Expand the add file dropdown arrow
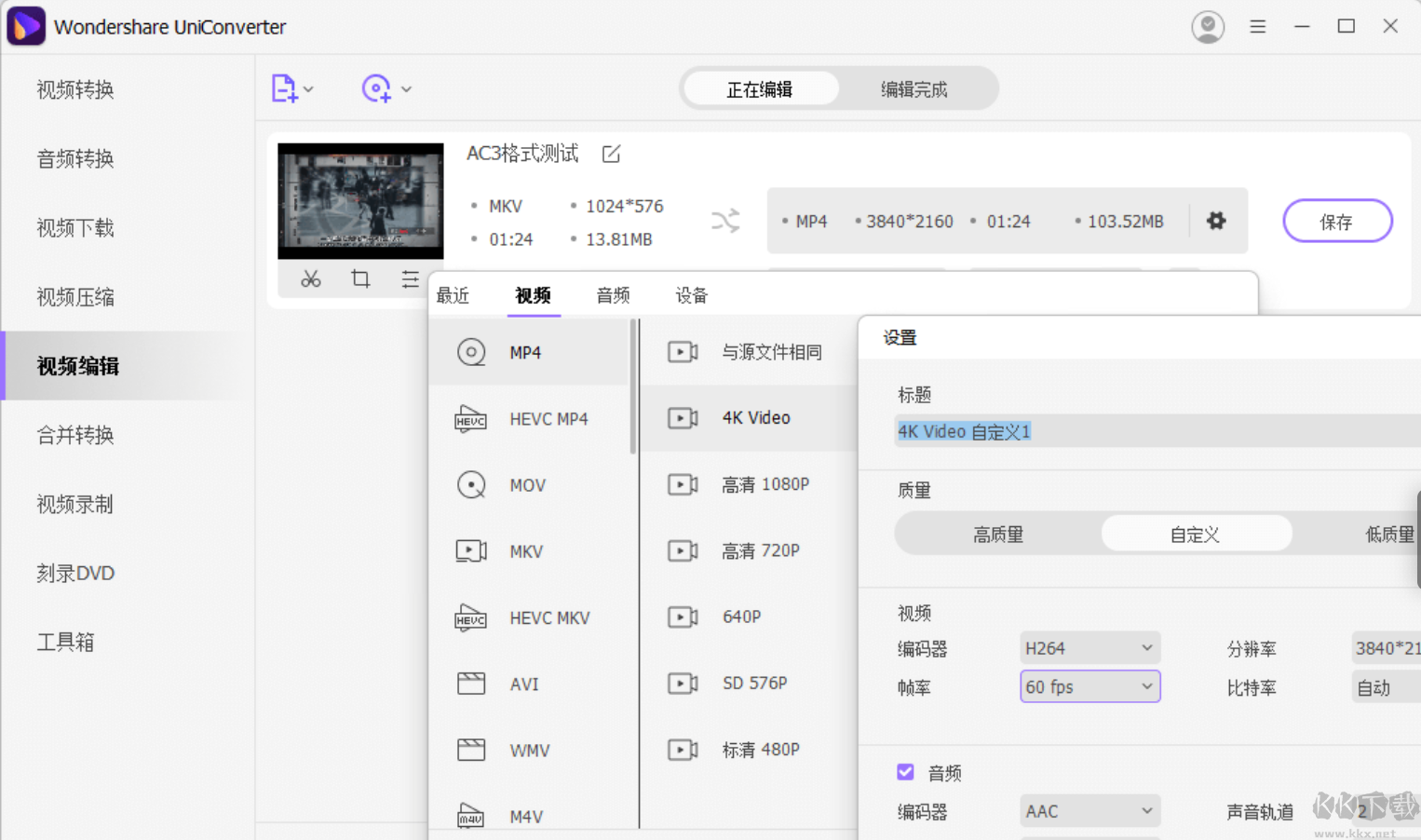Image resolution: width=1421 pixels, height=840 pixels. pos(309,89)
